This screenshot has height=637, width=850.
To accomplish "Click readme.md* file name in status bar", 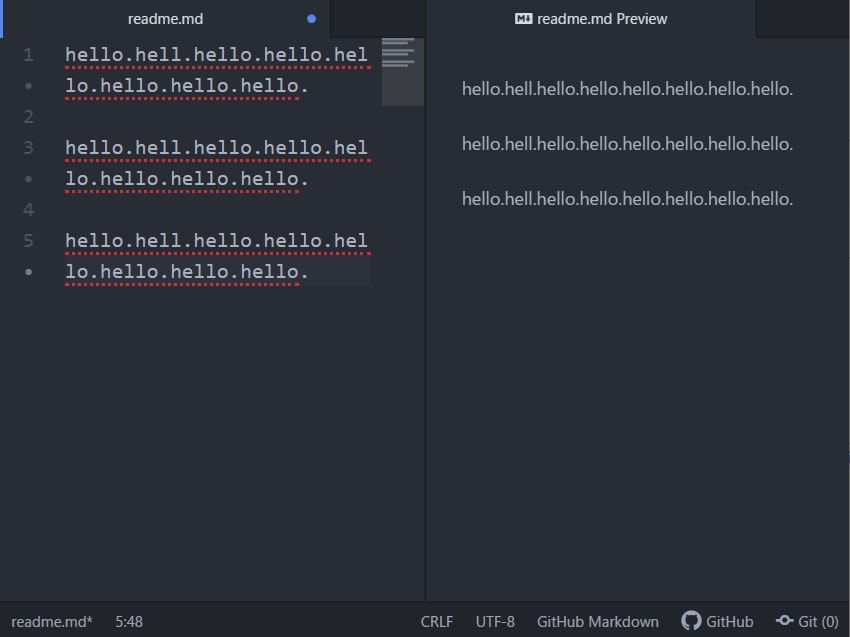I will pos(51,621).
